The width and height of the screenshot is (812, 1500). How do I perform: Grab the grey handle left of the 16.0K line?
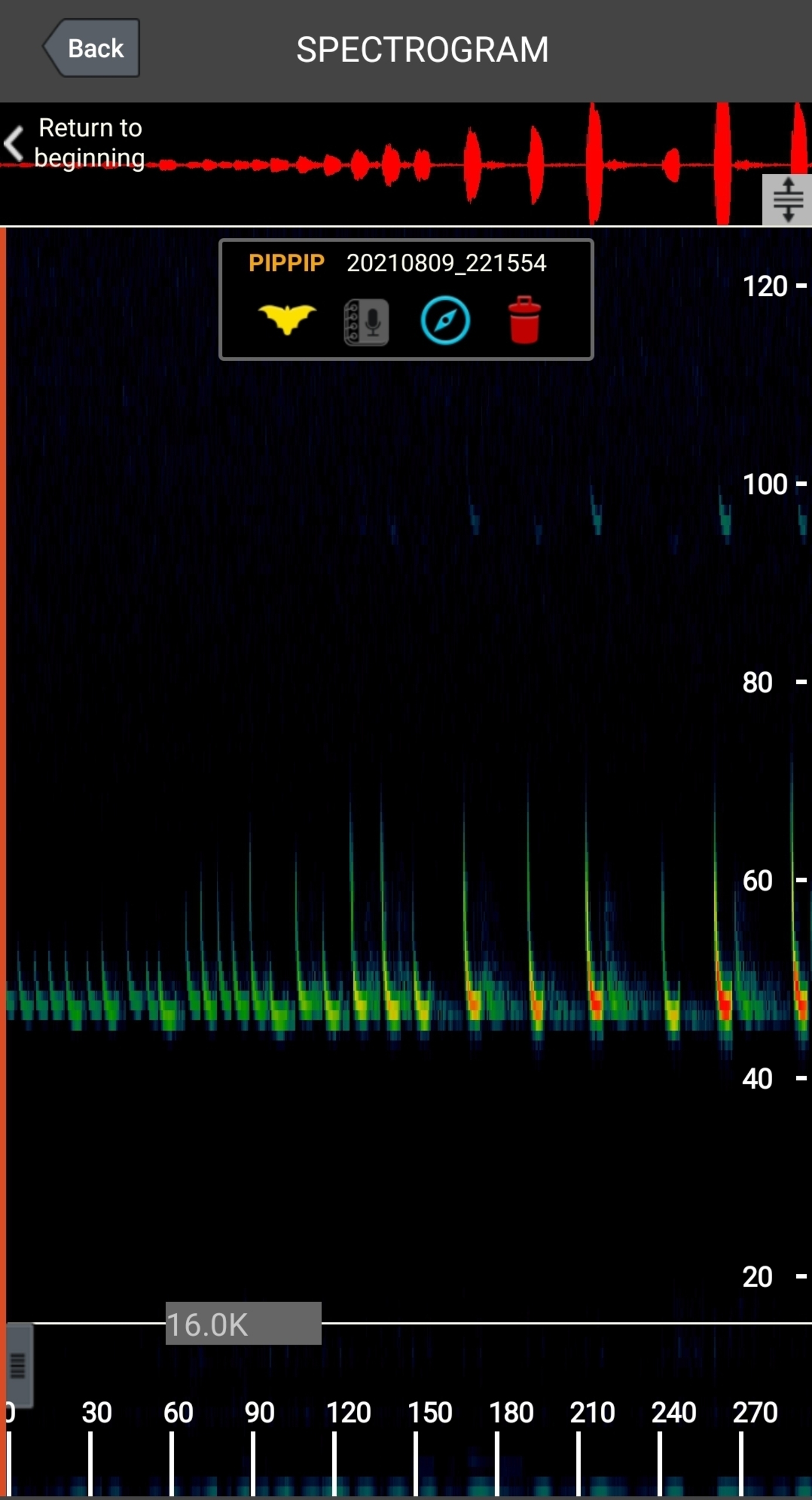[19, 1365]
